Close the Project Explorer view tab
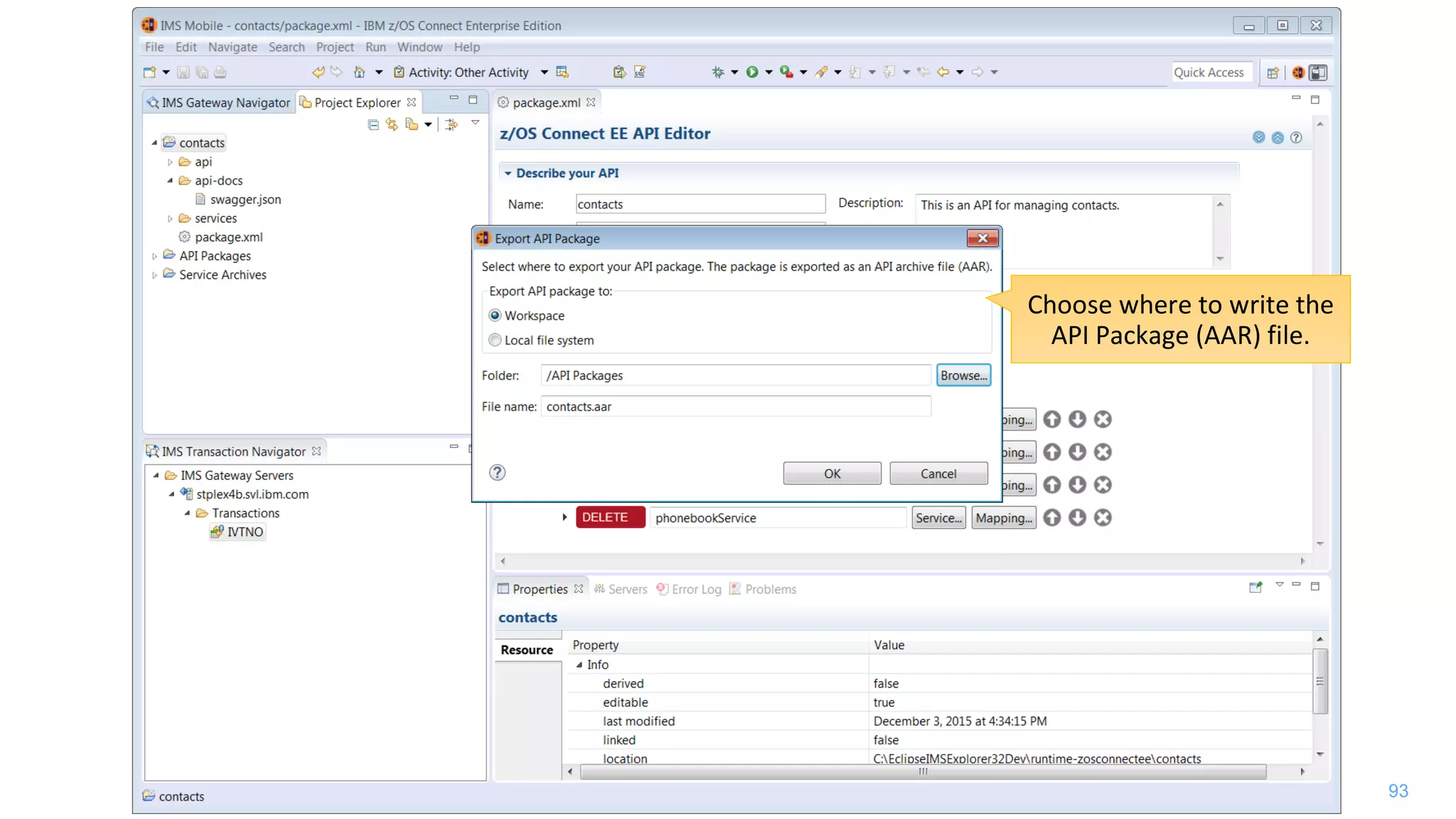Screen dimensions: 1456x819 point(411,102)
